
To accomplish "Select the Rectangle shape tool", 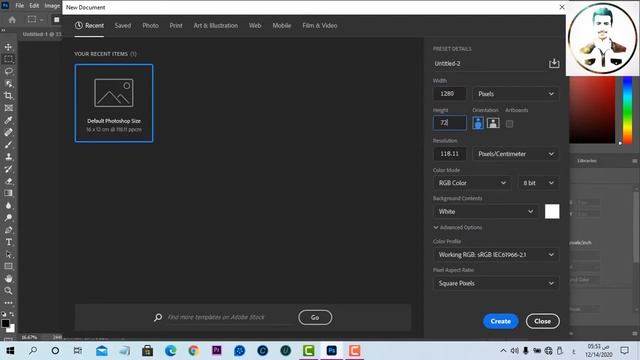I will click(8, 267).
